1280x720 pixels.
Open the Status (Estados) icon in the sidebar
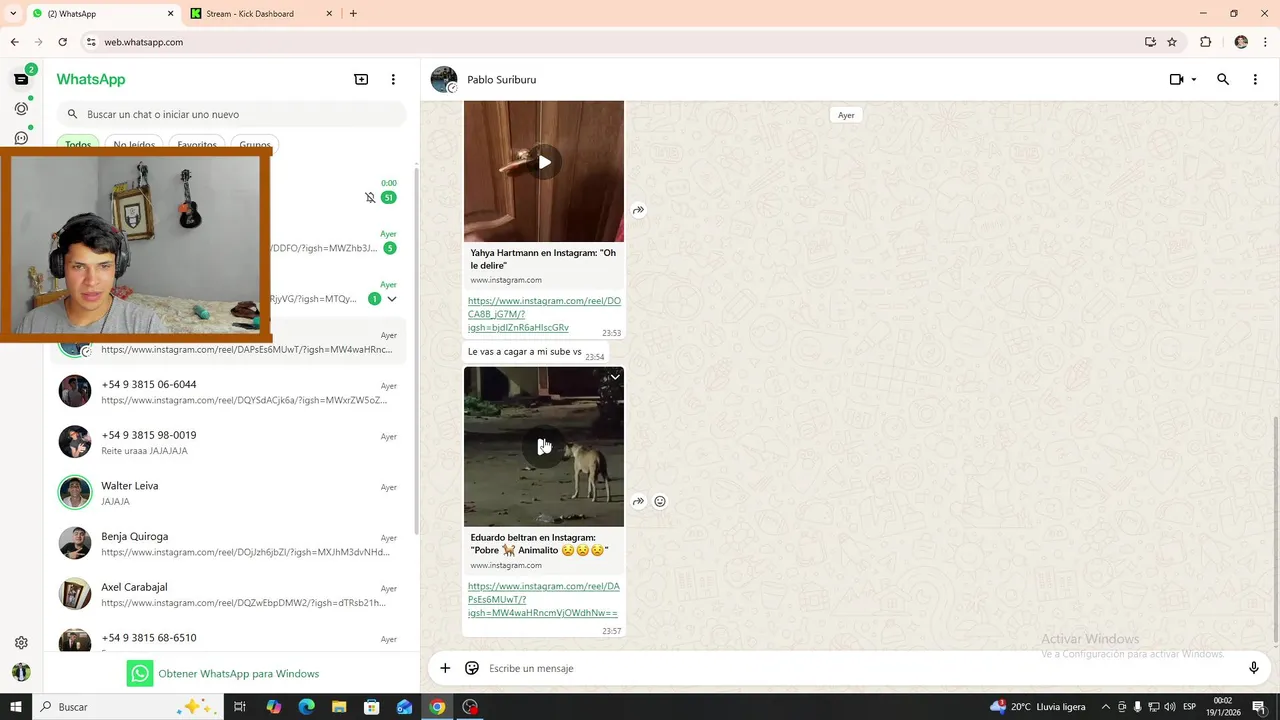coord(21,108)
